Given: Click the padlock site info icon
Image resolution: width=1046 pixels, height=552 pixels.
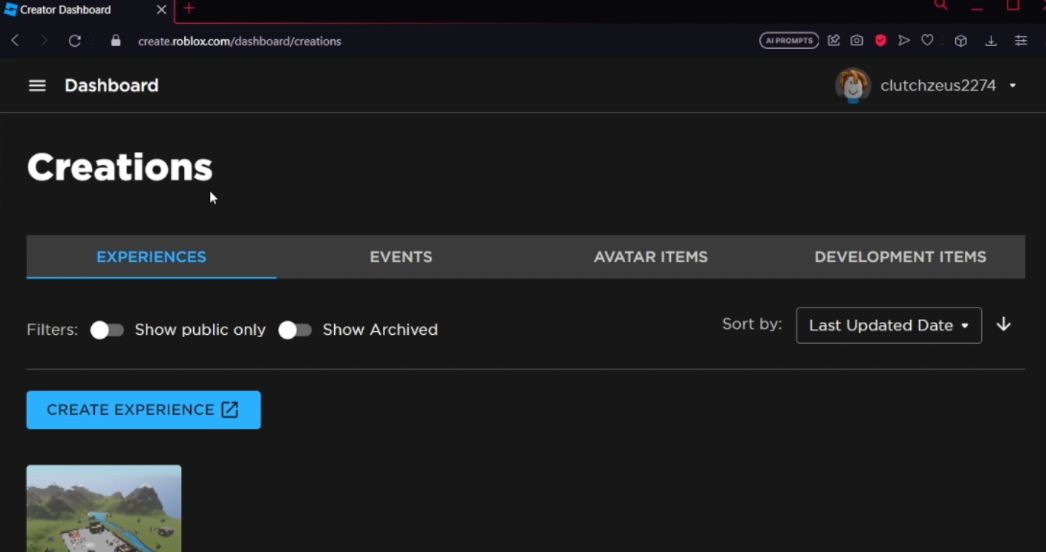Looking at the screenshot, I should [x=116, y=41].
